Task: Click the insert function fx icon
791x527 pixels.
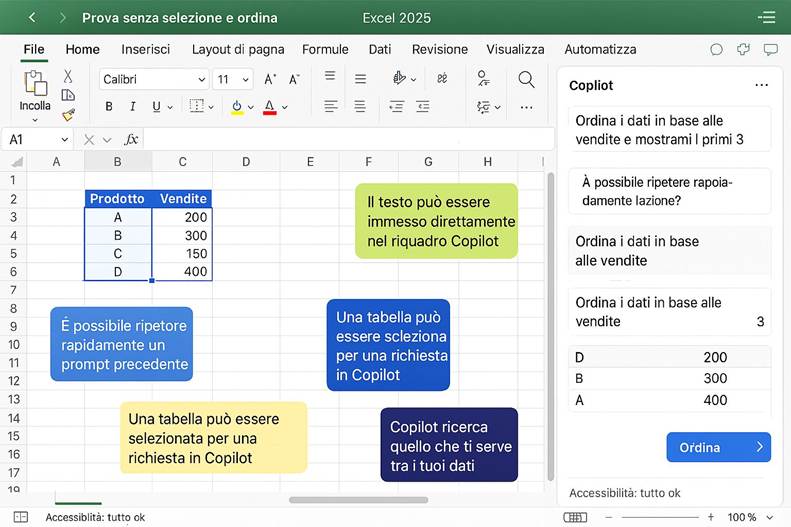Action: [131, 139]
